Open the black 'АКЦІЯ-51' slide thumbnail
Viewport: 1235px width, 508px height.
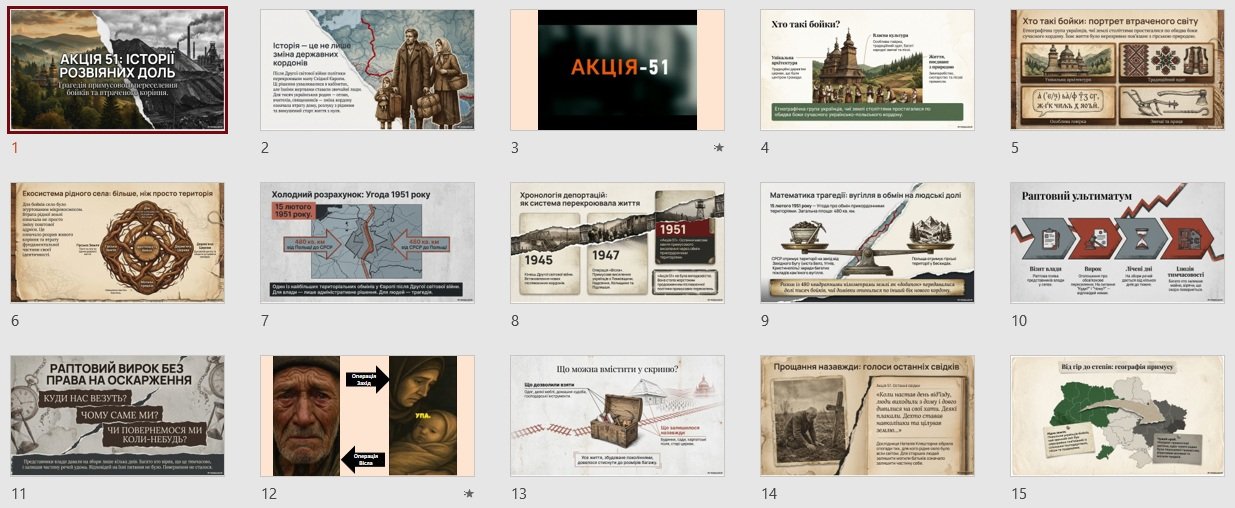tap(617, 70)
